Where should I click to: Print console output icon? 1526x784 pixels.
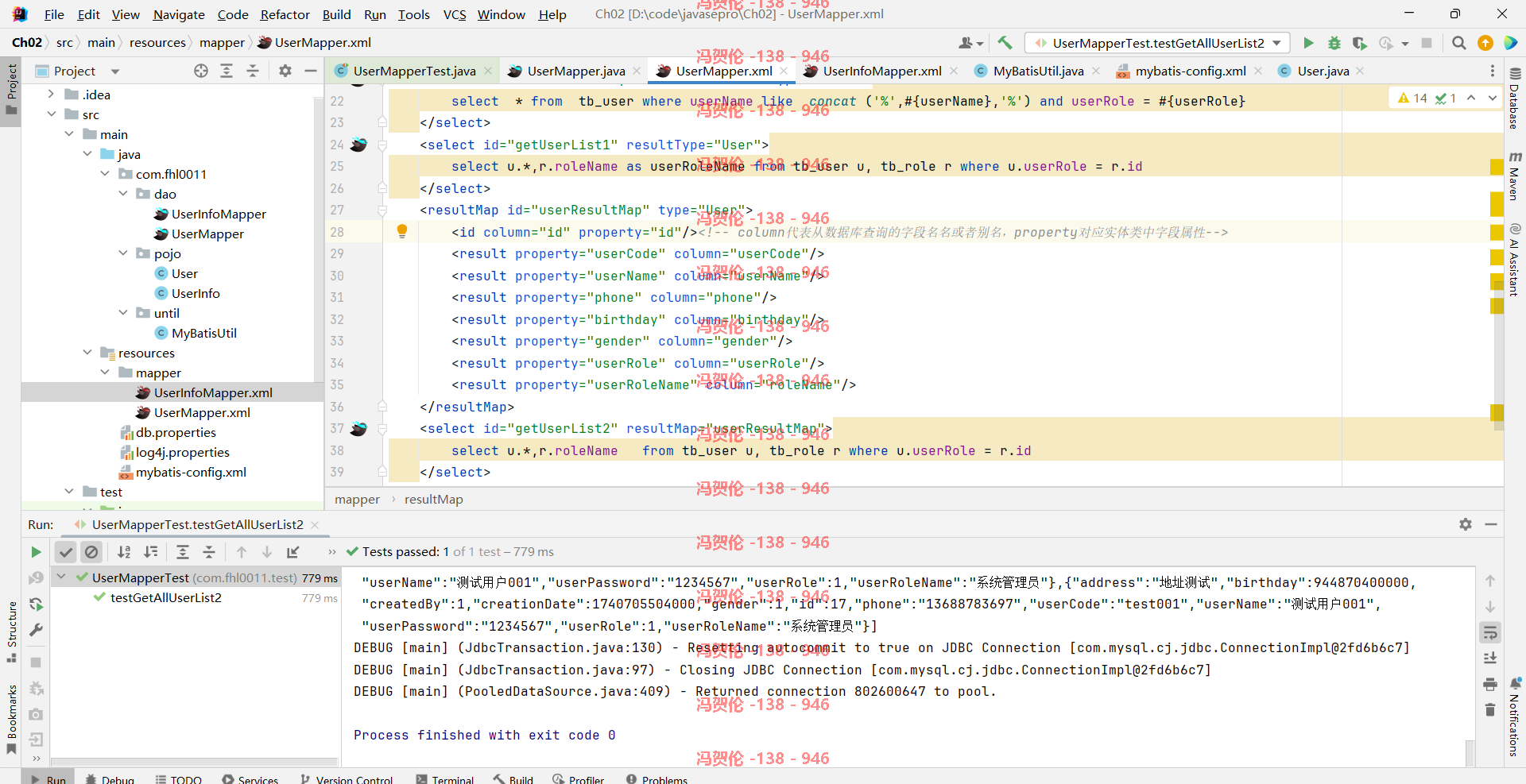click(x=1490, y=684)
